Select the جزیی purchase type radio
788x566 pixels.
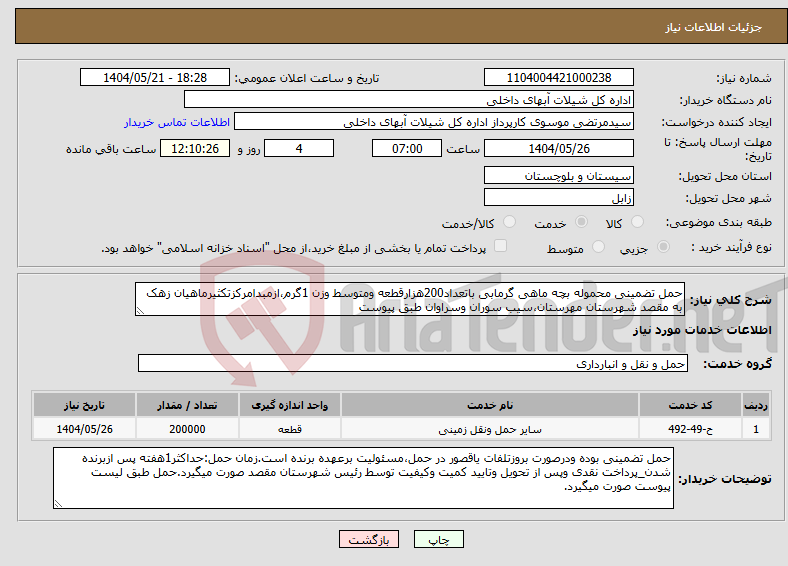(663, 246)
